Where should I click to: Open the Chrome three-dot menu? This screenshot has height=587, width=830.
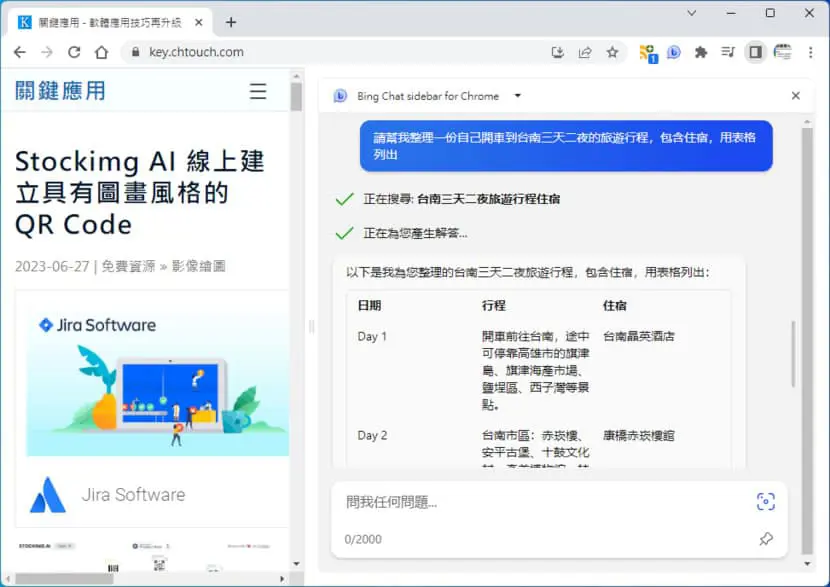tap(810, 52)
